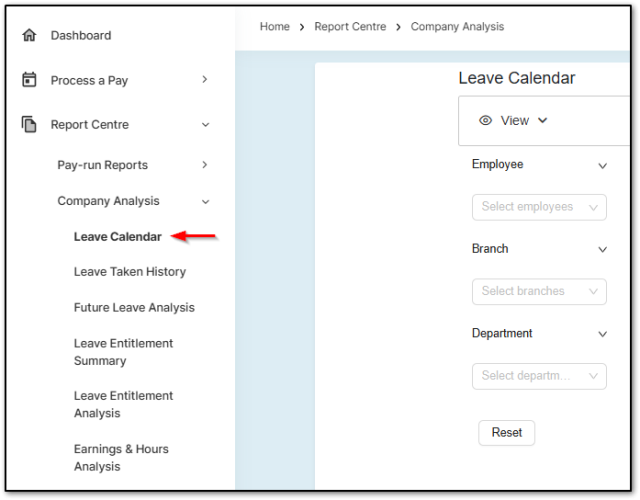The height and width of the screenshot is (500, 640).
Task: Open the Select branches dropdown
Action: coord(538,291)
